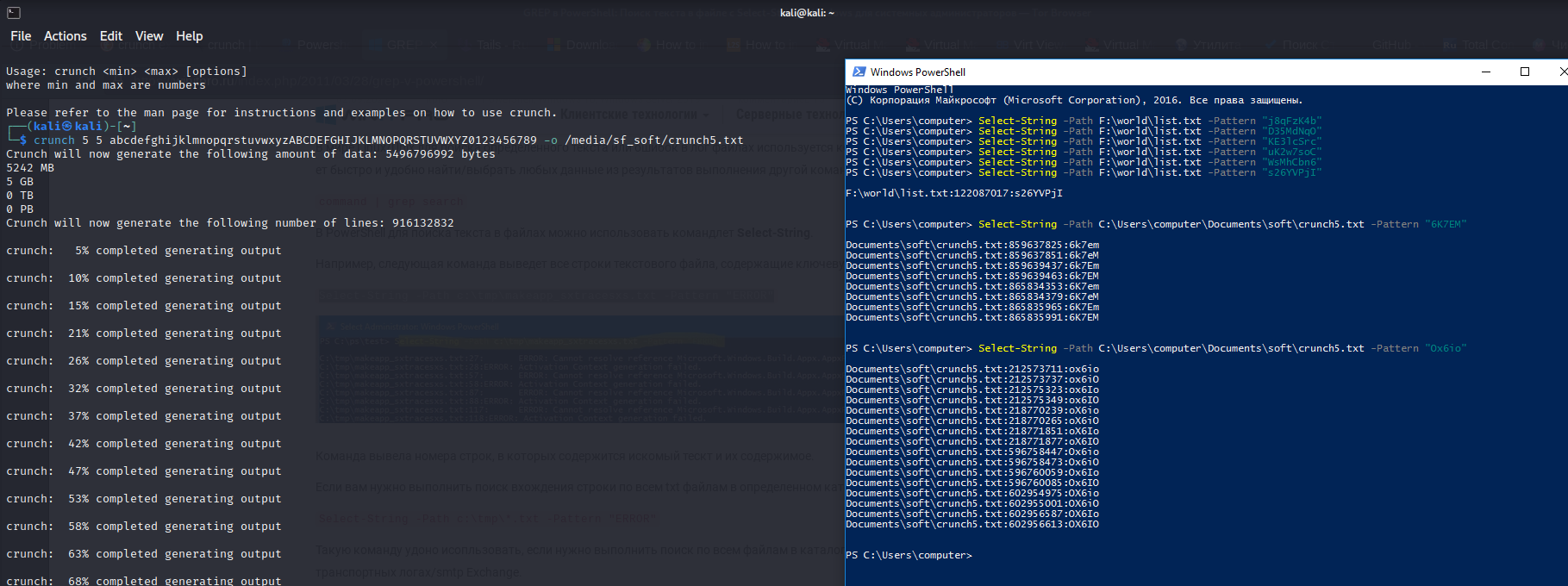Image resolution: width=1568 pixels, height=586 pixels.
Task: Close the Windows PowerShell window
Action: (x=1562, y=72)
